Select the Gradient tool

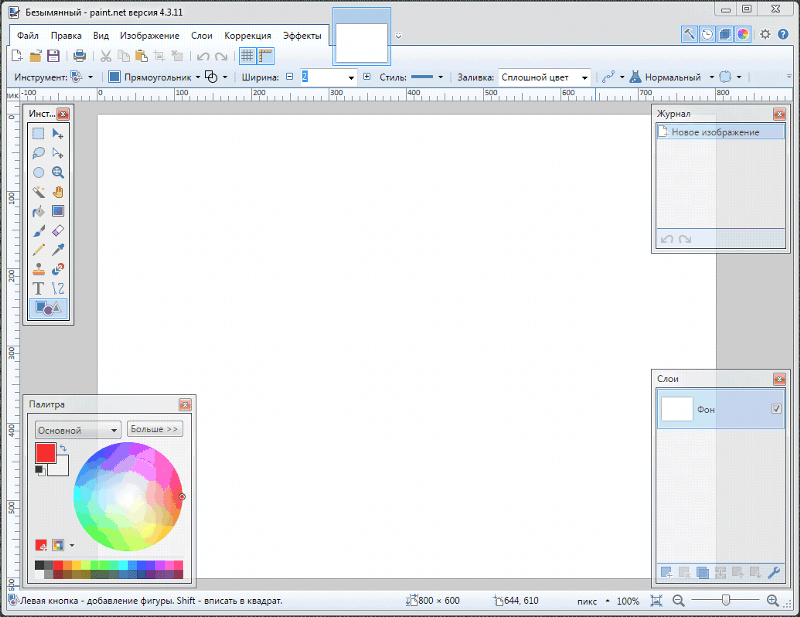pos(58,211)
